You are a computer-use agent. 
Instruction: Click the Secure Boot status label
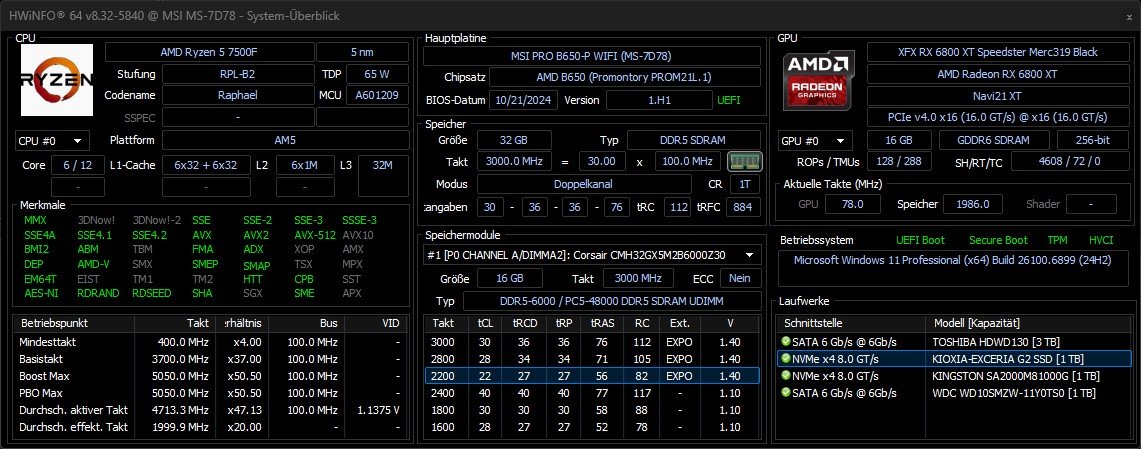click(998, 240)
